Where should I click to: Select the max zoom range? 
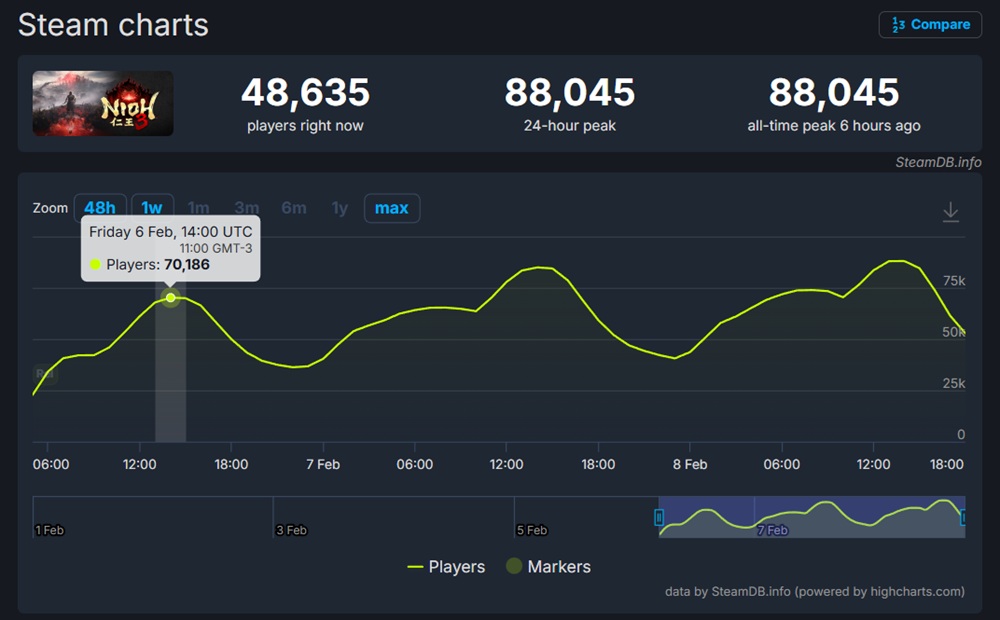click(x=391, y=208)
